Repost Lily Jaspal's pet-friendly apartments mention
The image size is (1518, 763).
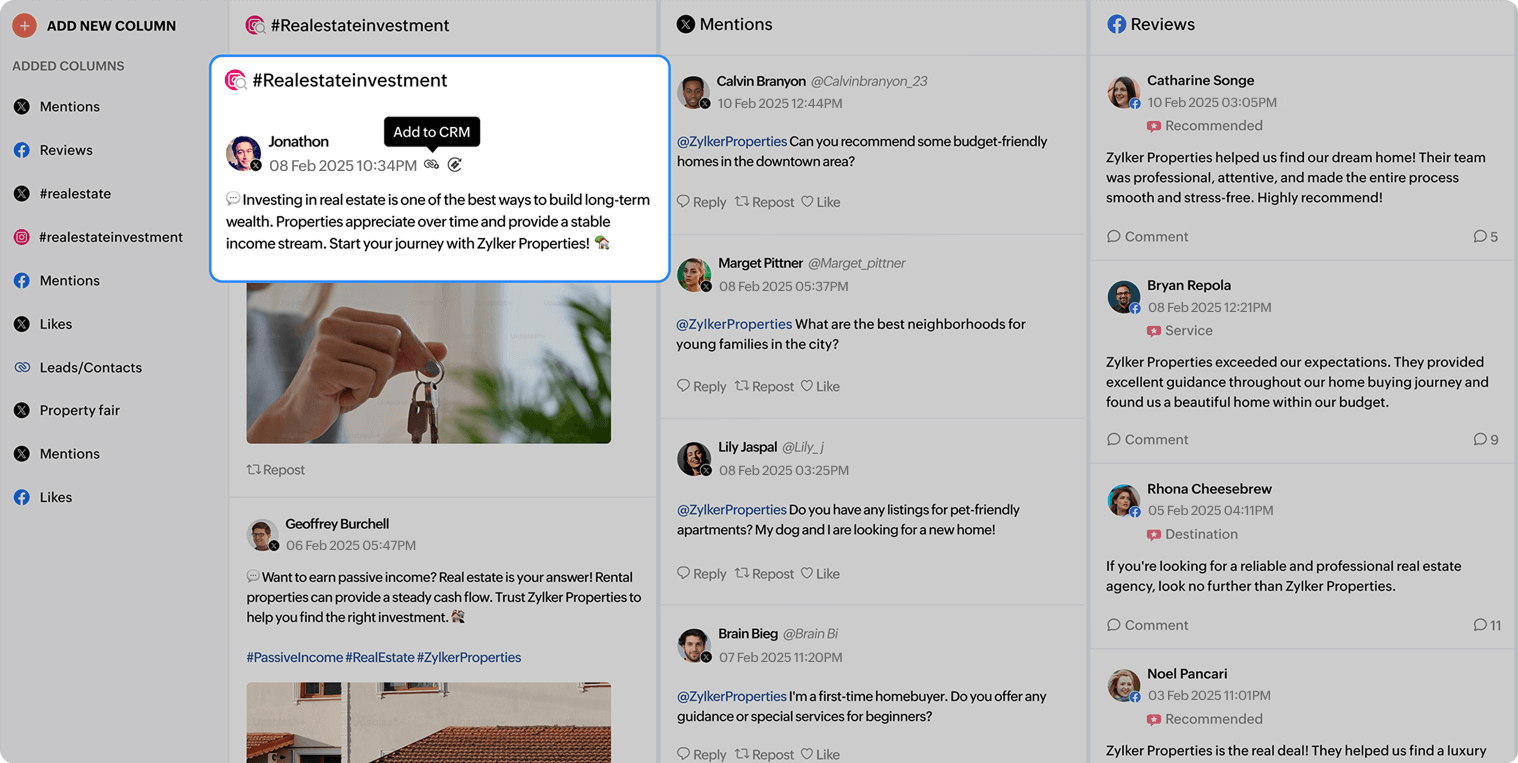point(764,574)
